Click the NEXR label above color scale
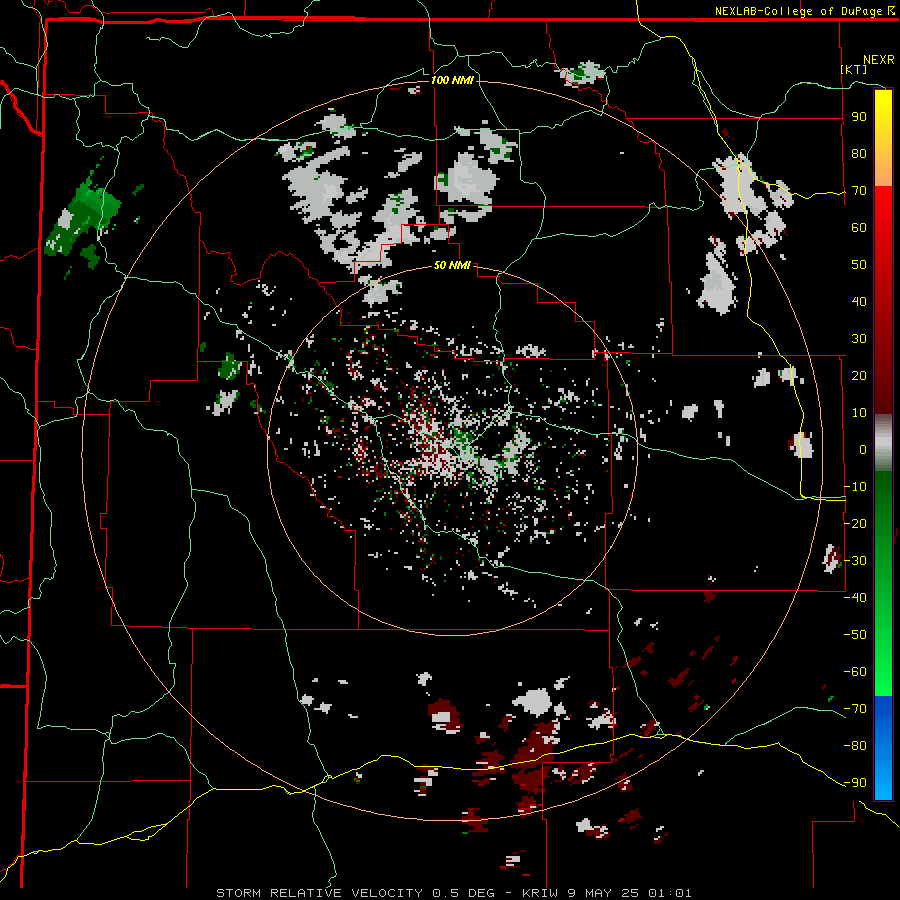The width and height of the screenshot is (900, 900). pos(878,60)
